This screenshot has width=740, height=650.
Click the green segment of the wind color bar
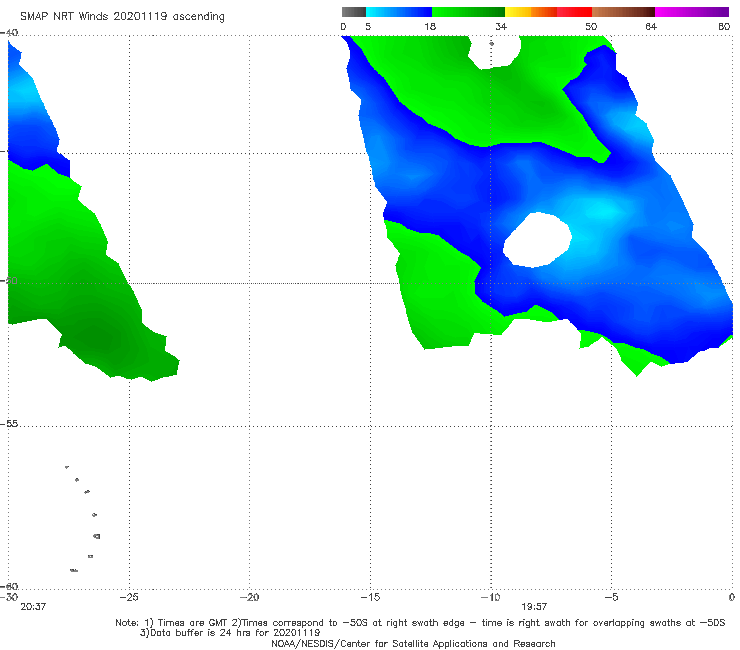(468, 12)
